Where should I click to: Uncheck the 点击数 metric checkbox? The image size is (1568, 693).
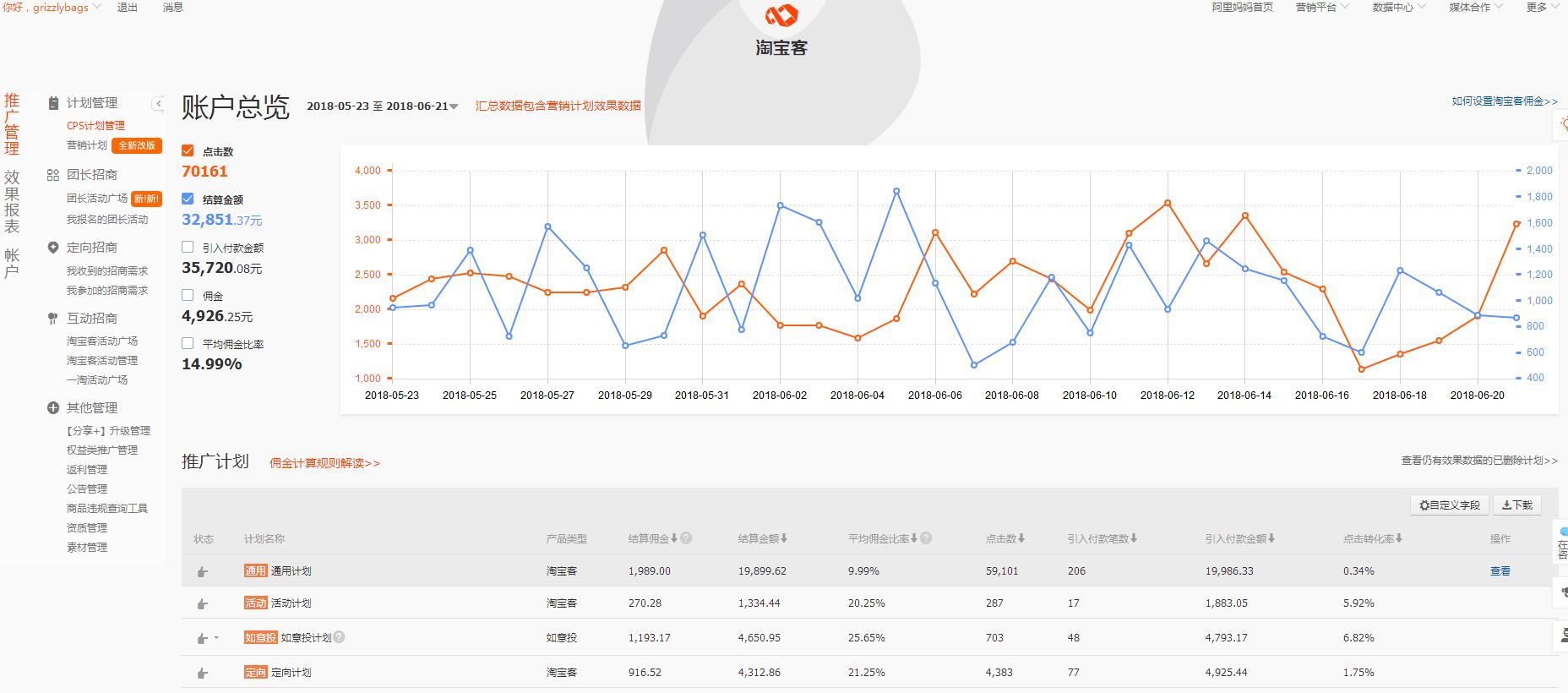click(x=188, y=150)
